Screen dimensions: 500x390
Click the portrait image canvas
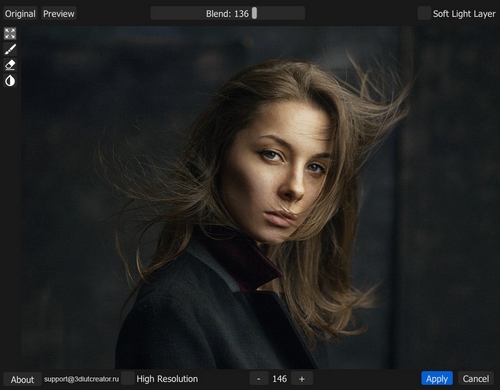tap(260, 197)
